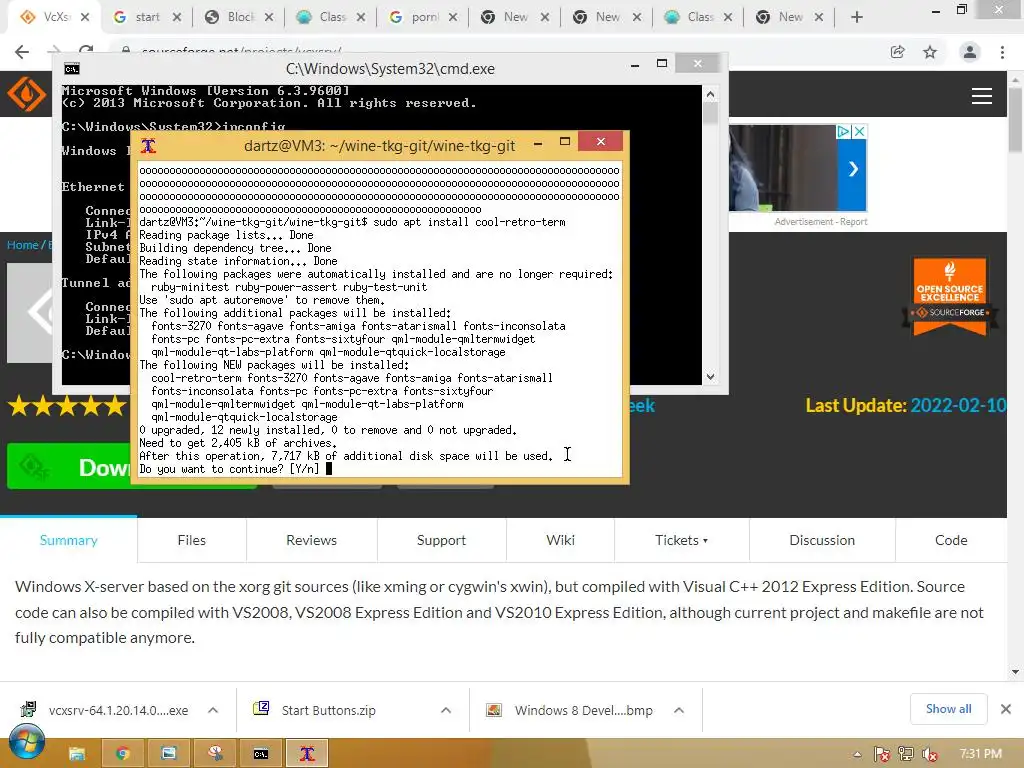Select the Files tab
The image size is (1024, 768).
(x=191, y=540)
